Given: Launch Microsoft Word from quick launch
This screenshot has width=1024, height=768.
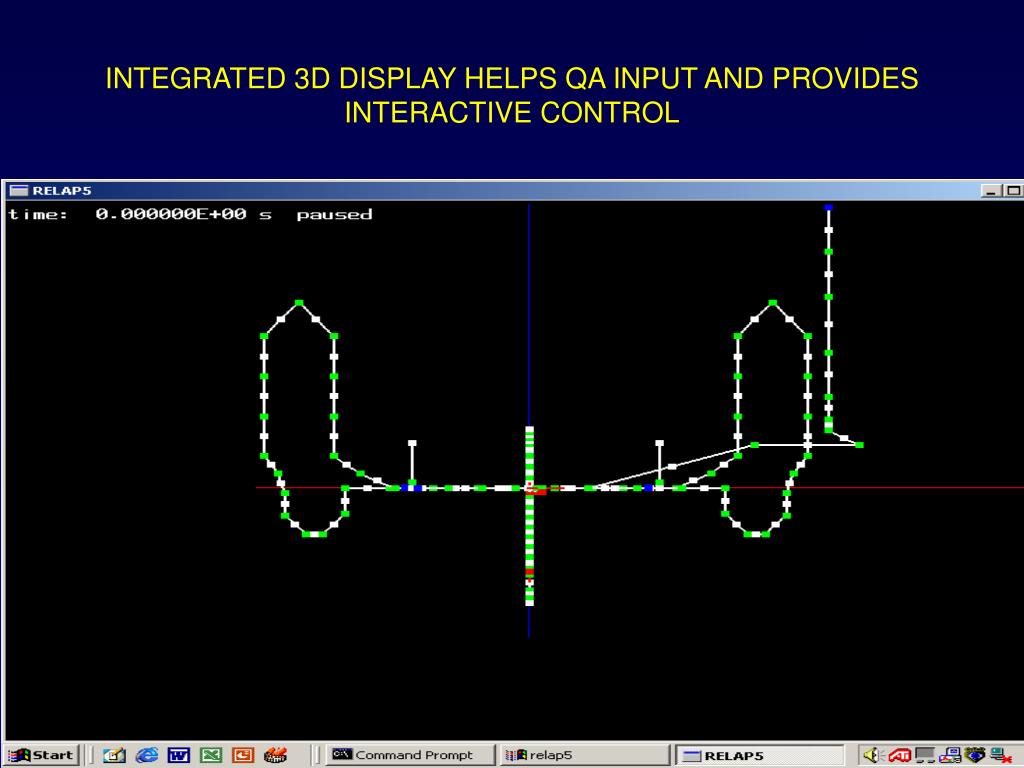Looking at the screenshot, I should pos(178,755).
